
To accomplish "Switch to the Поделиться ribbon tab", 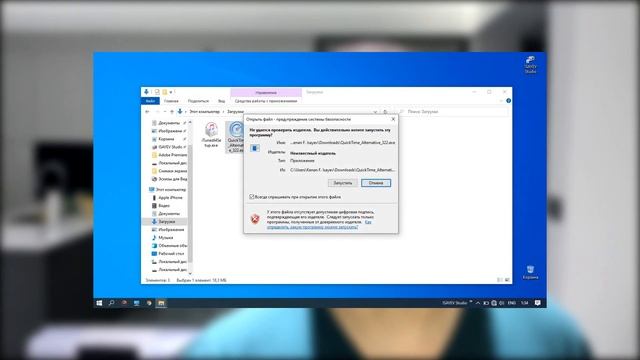I will [x=198, y=101].
